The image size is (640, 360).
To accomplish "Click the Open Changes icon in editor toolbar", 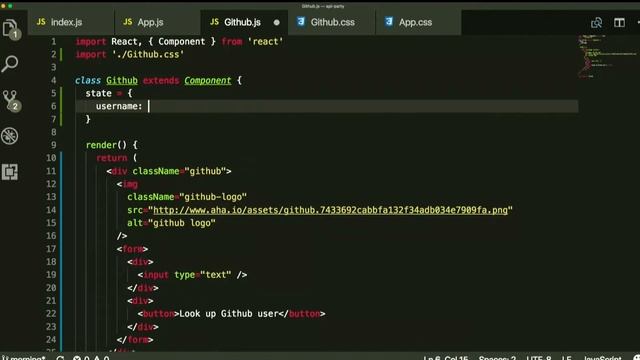I will point(596,22).
